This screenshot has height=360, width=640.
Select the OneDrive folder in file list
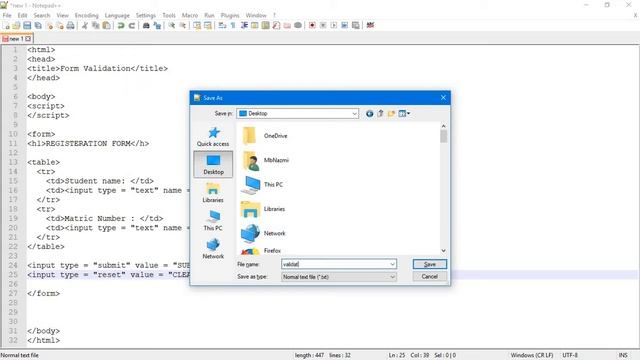(265, 136)
